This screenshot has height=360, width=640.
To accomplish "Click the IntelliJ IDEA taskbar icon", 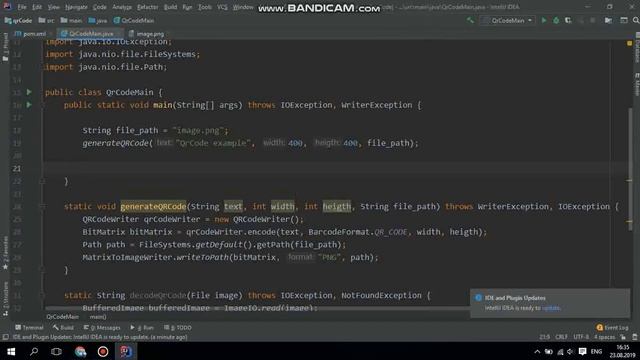I will click(126, 351).
